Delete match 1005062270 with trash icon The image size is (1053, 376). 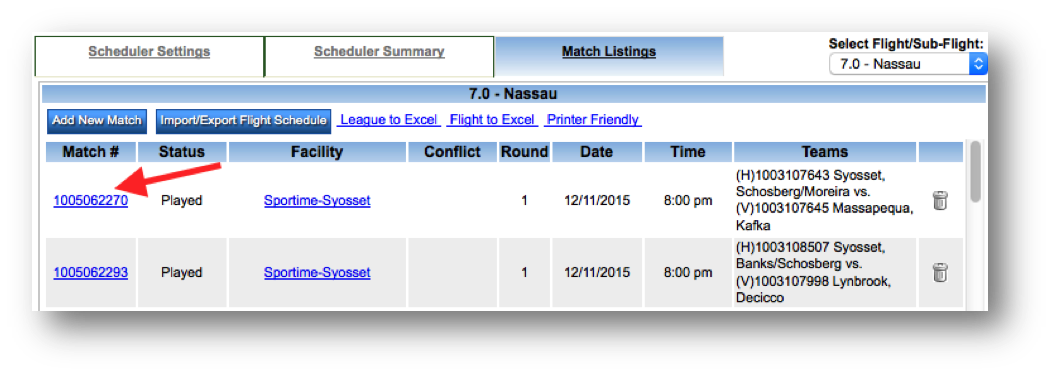(940, 200)
